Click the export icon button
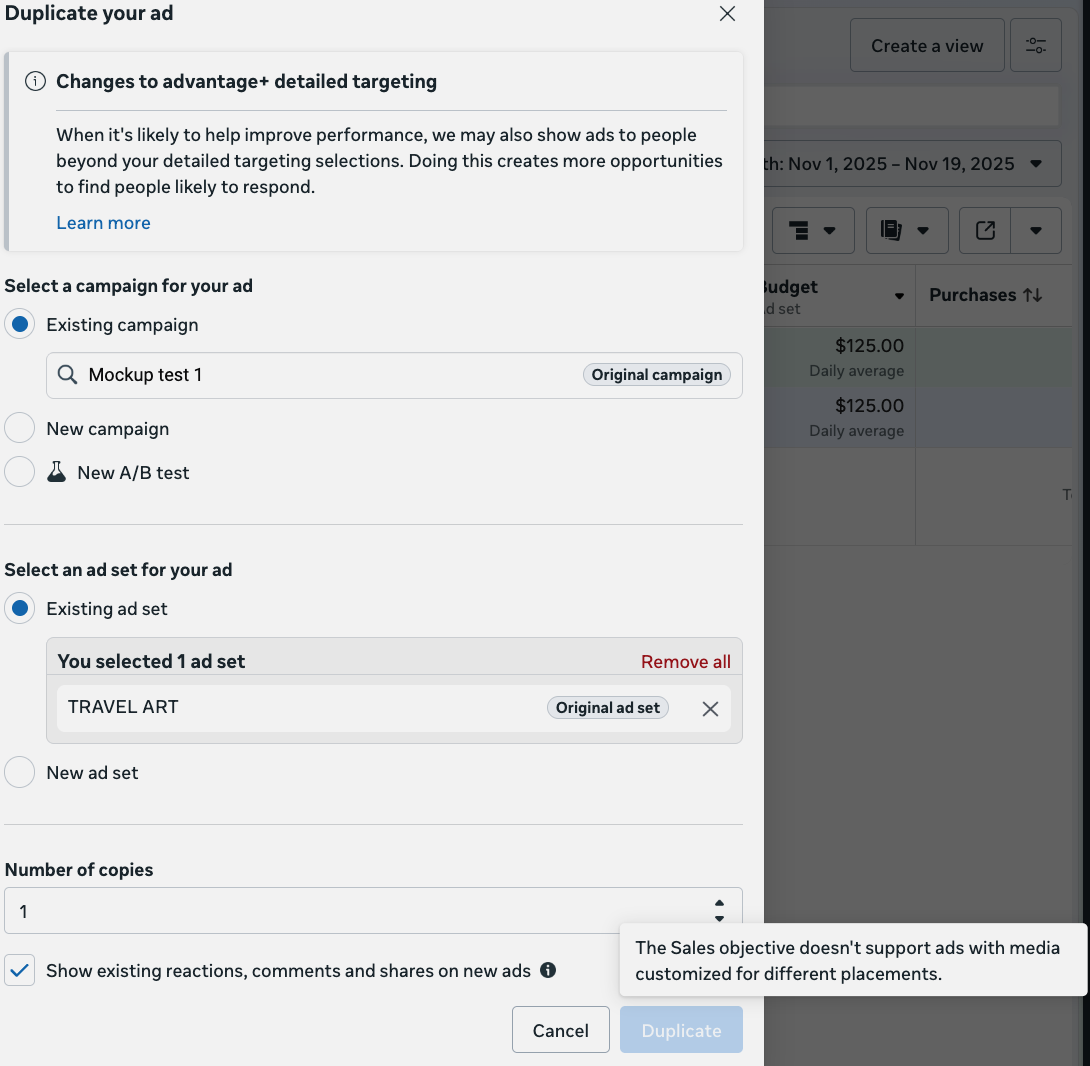 tap(985, 230)
